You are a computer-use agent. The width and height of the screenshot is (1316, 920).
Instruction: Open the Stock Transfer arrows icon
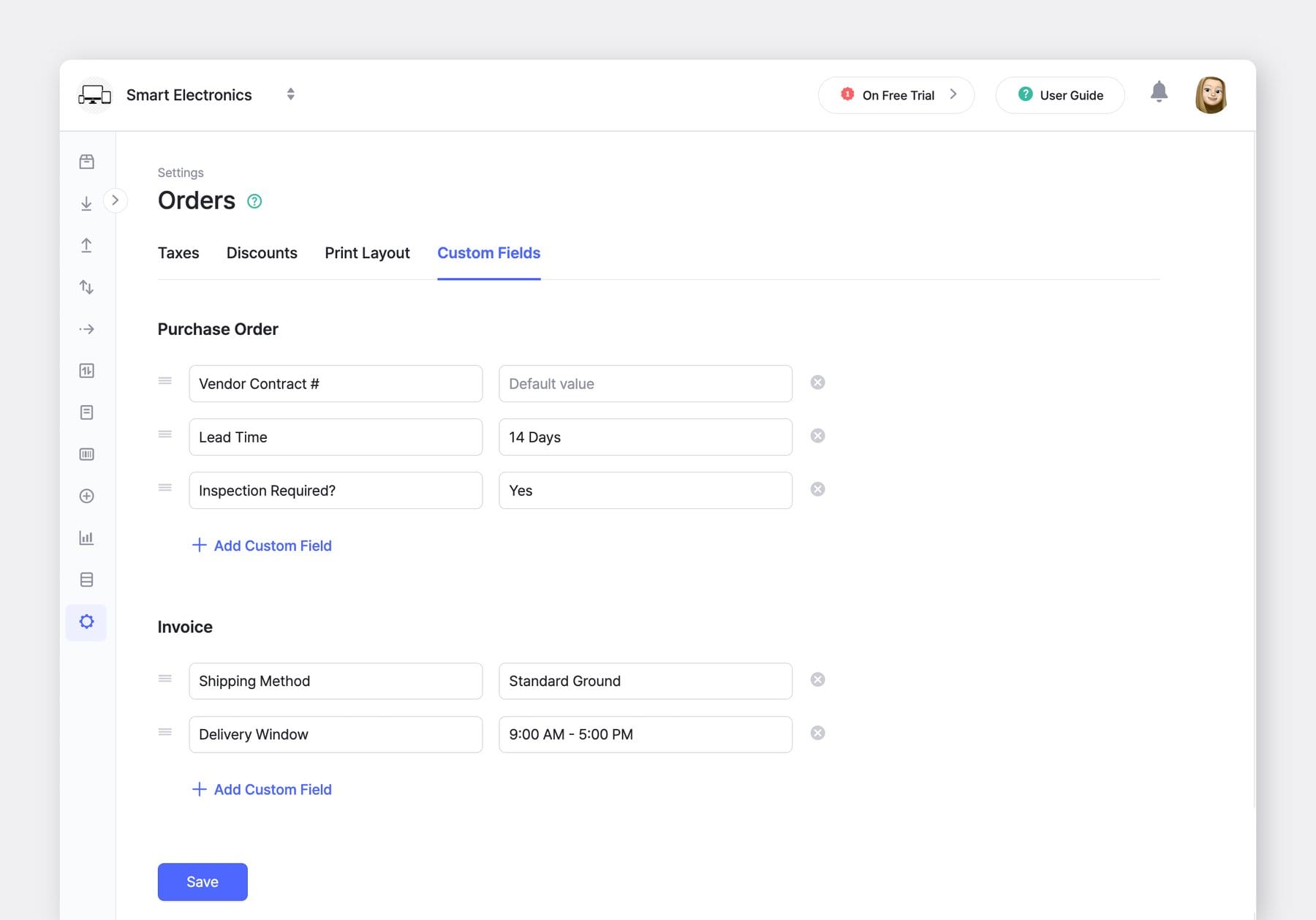click(x=87, y=287)
